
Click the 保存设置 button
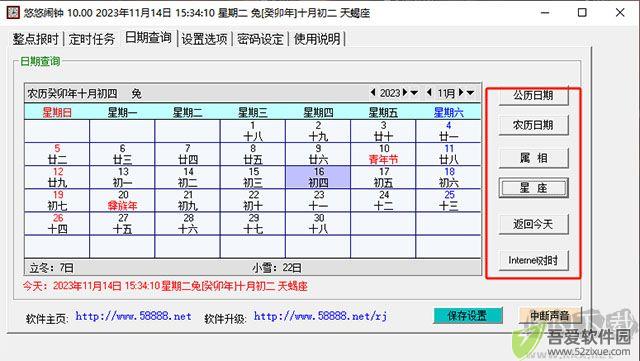pyautogui.click(x=468, y=315)
